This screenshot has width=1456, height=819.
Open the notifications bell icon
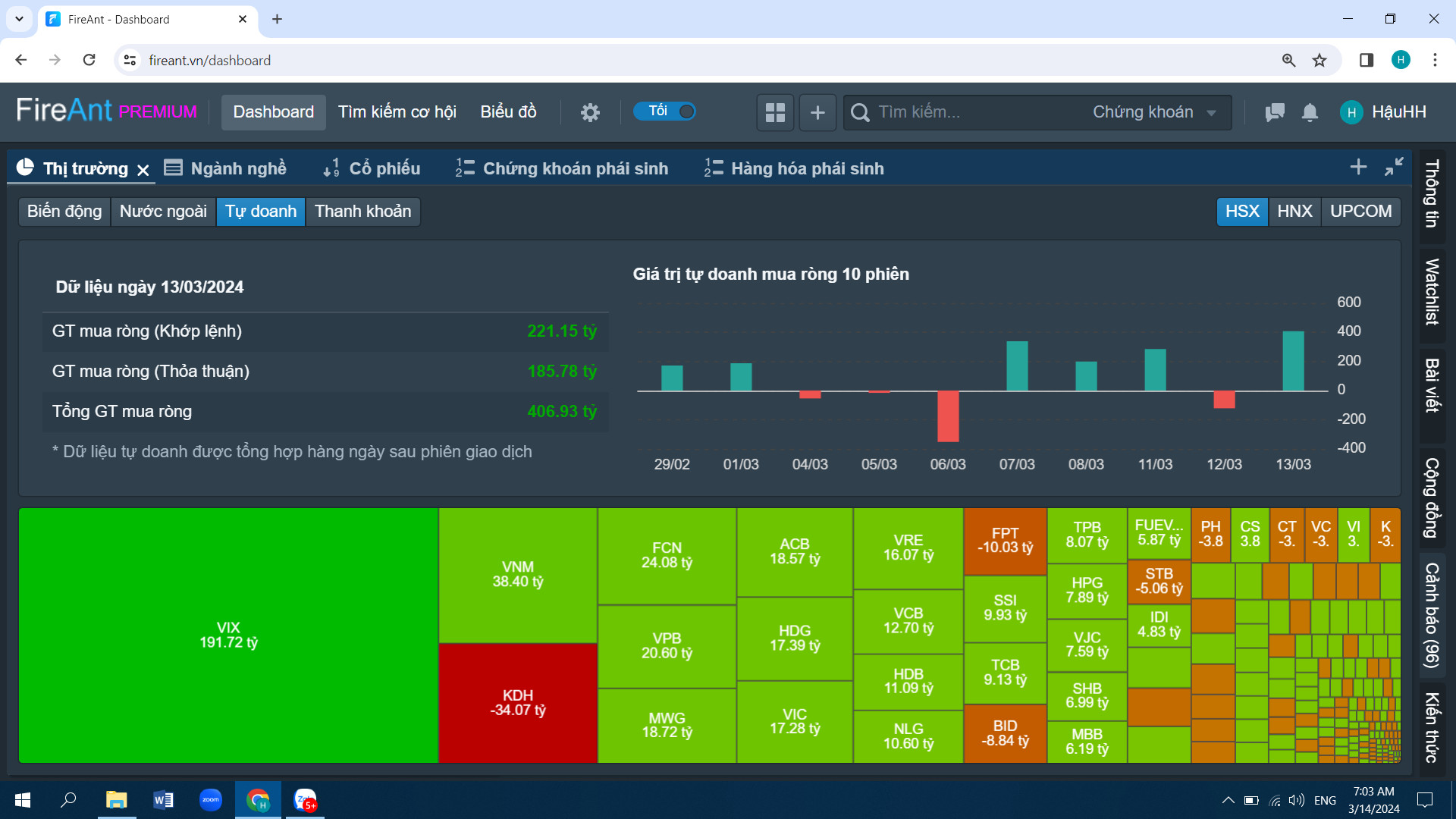coord(1310,112)
